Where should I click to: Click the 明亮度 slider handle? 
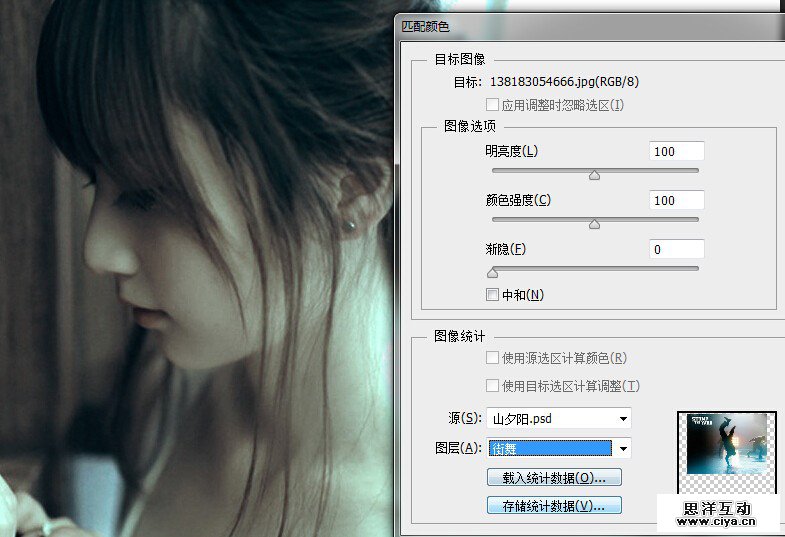tap(594, 175)
